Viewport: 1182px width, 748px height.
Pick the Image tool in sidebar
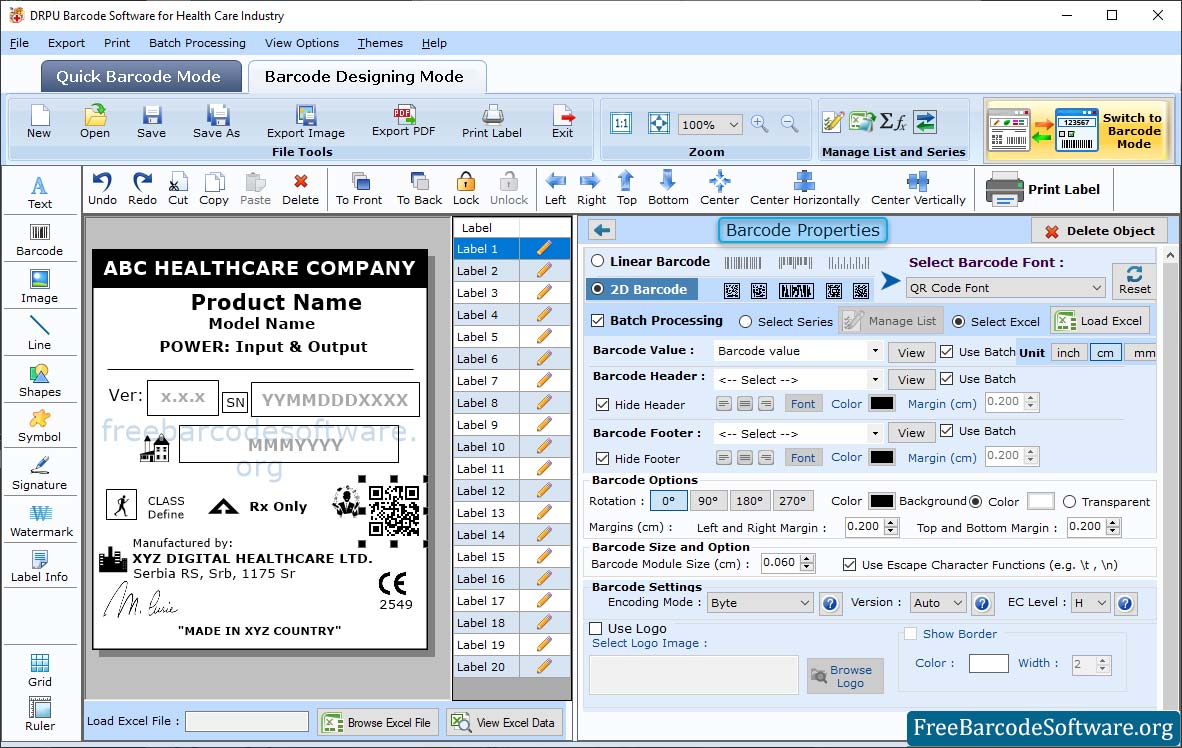click(x=39, y=287)
